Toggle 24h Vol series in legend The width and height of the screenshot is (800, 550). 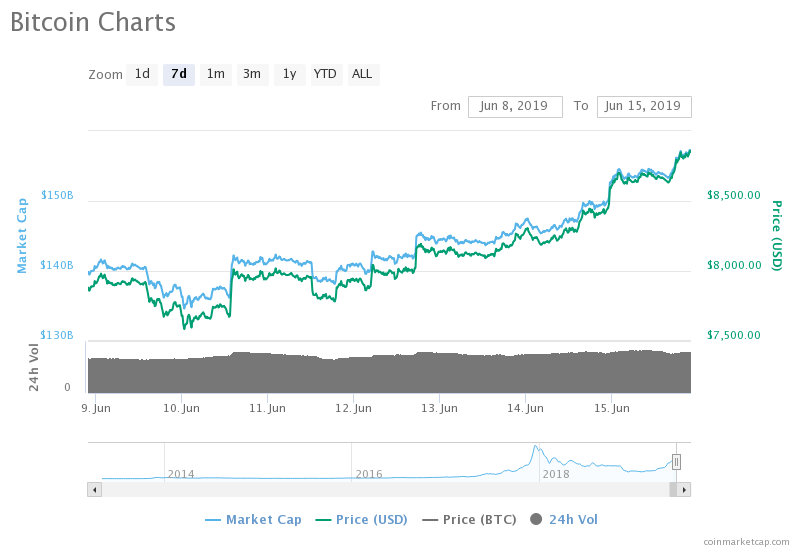[564, 520]
